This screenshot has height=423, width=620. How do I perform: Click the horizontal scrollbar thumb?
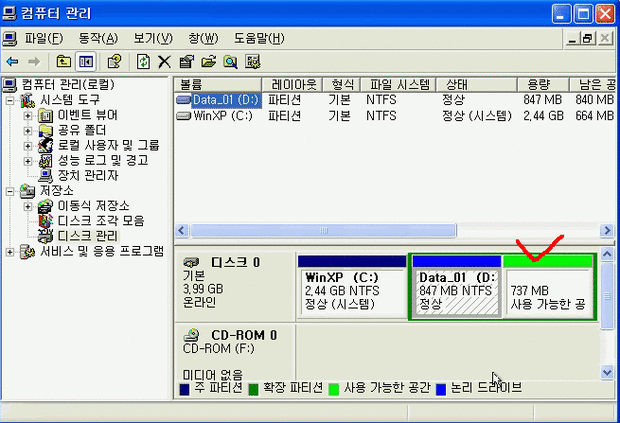323,230
